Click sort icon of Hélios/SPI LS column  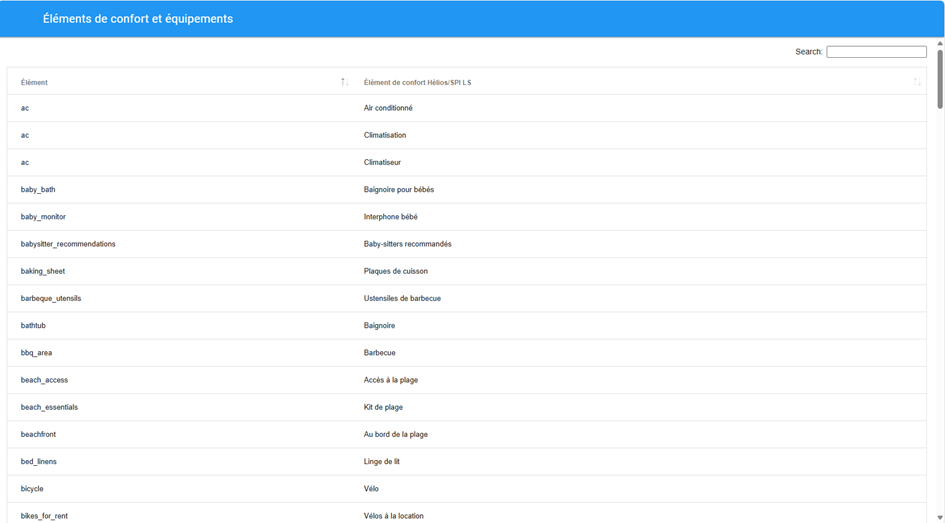[x=916, y=82]
